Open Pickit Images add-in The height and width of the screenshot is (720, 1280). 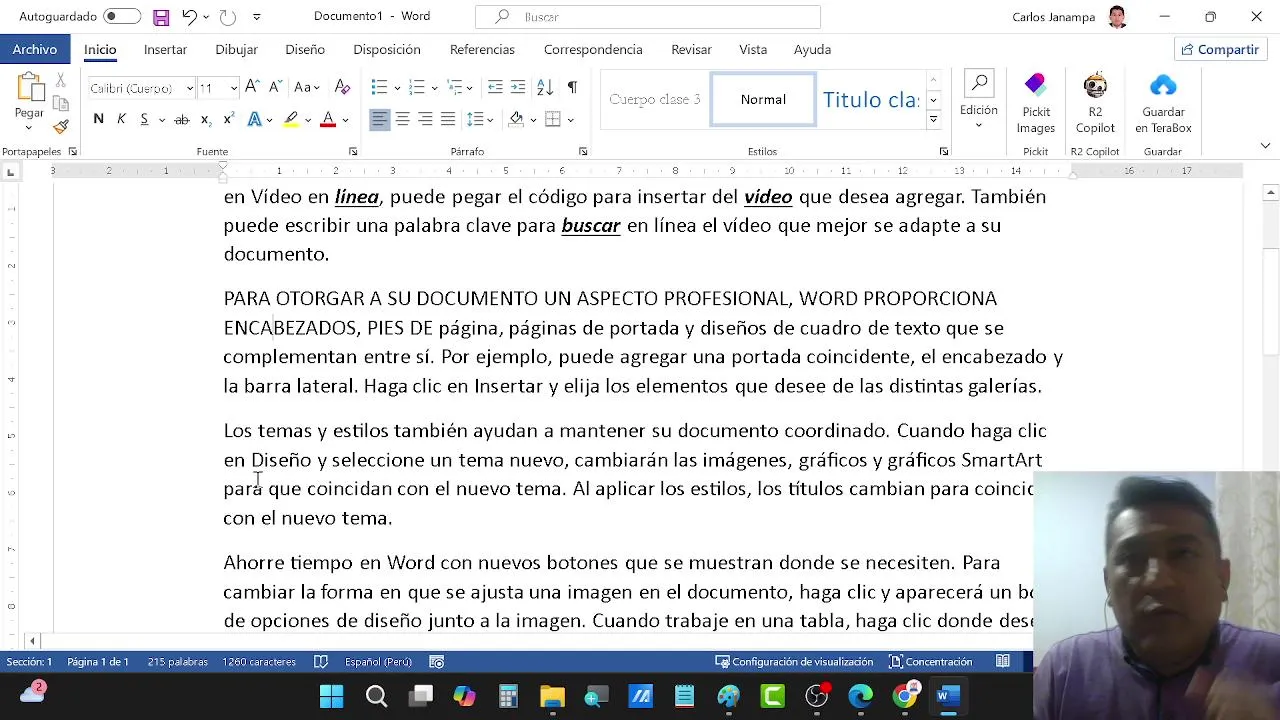point(1035,103)
